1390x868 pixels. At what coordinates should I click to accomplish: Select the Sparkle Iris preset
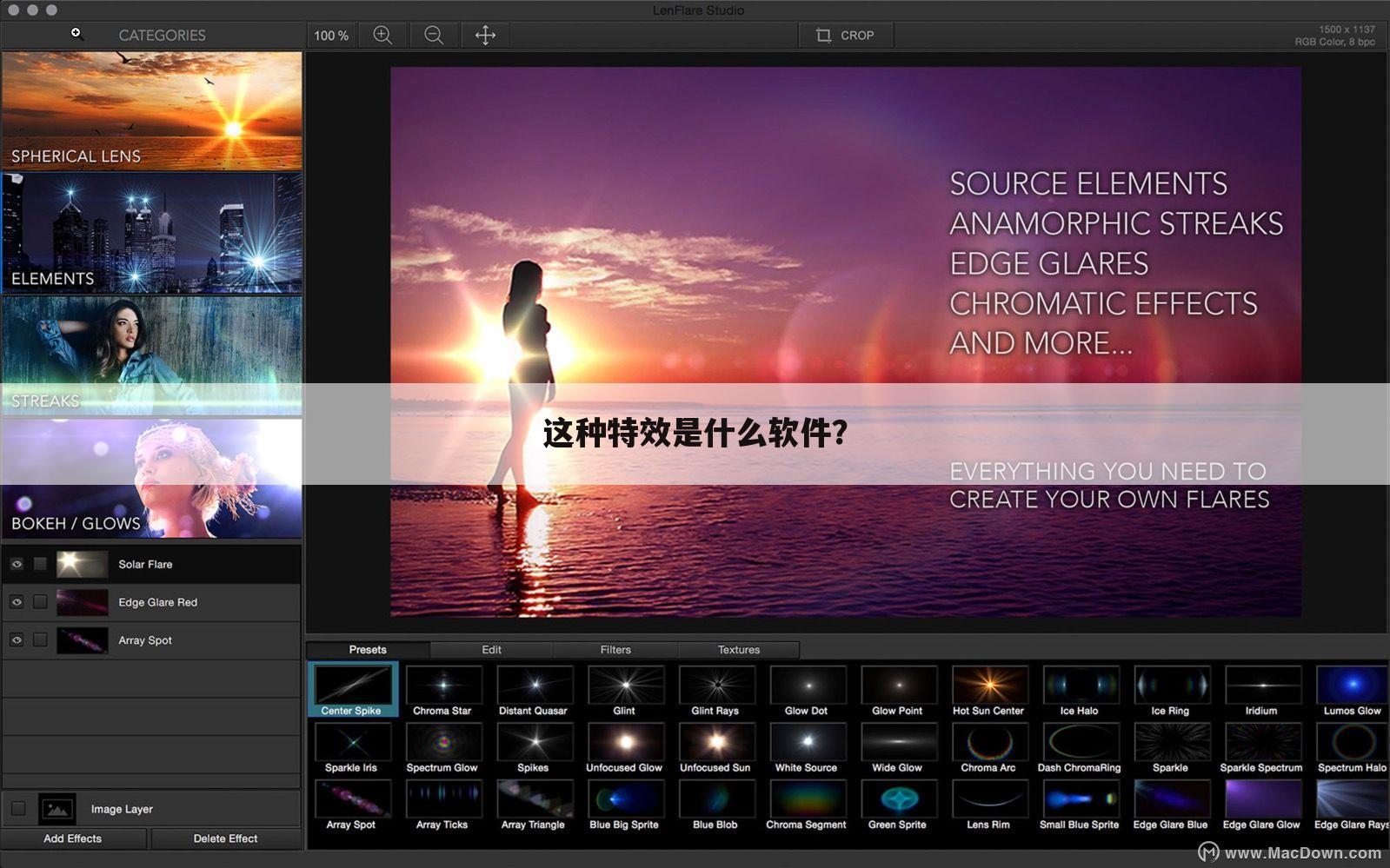(352, 747)
